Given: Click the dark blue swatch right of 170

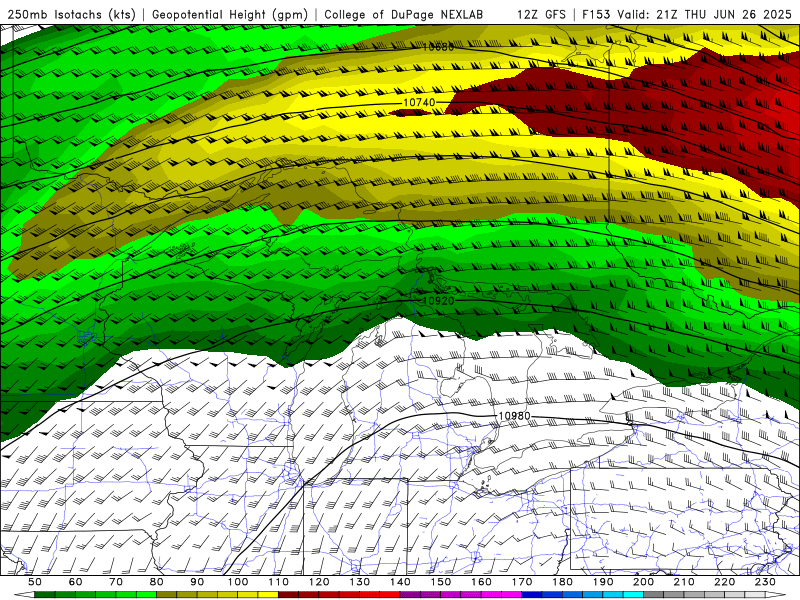Looking at the screenshot, I should (x=532, y=594).
